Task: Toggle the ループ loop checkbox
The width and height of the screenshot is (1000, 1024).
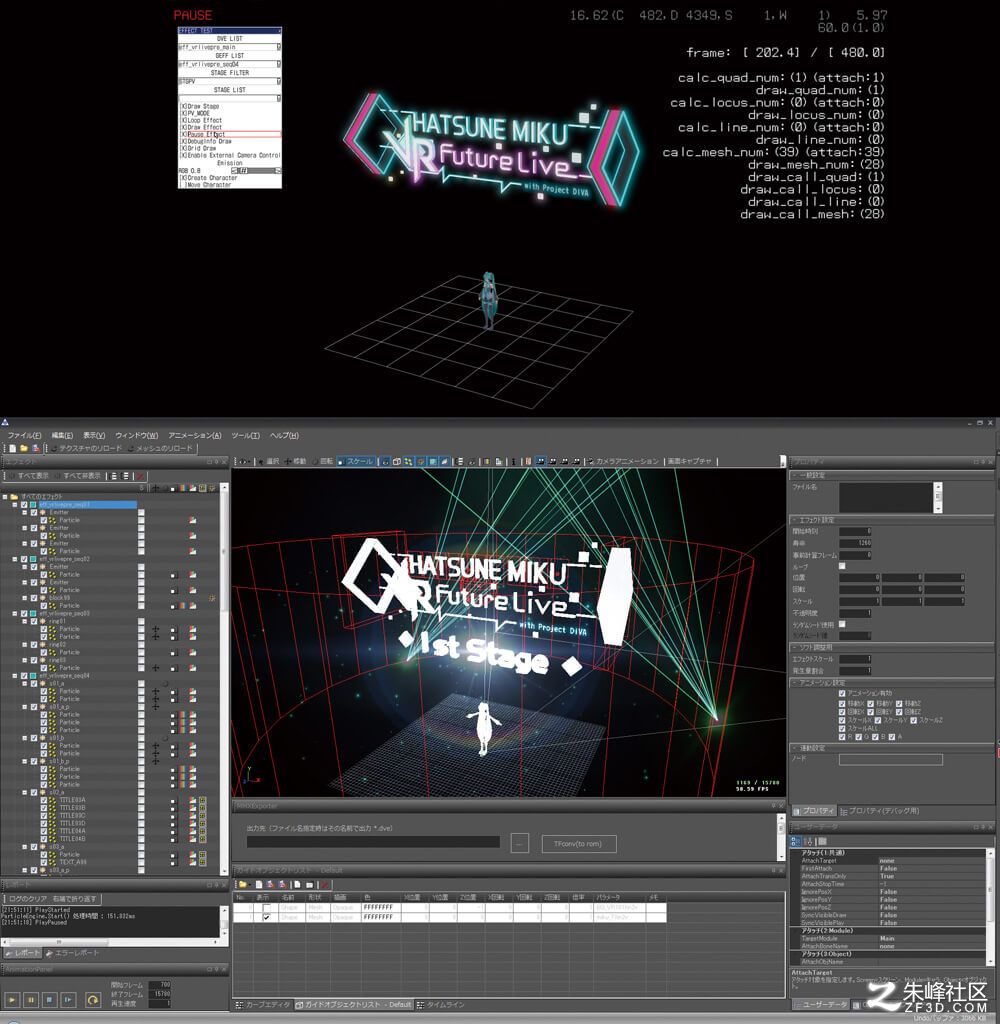Action: [x=843, y=566]
